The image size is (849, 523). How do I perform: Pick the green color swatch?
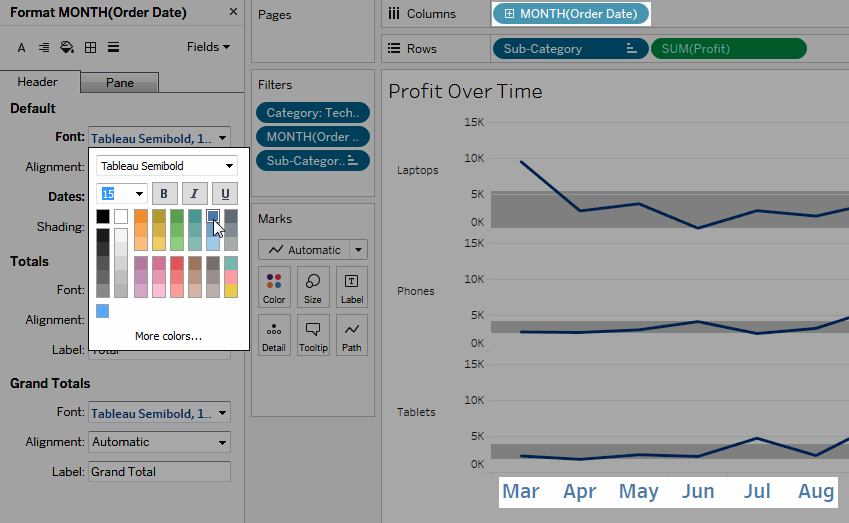pyautogui.click(x=177, y=217)
